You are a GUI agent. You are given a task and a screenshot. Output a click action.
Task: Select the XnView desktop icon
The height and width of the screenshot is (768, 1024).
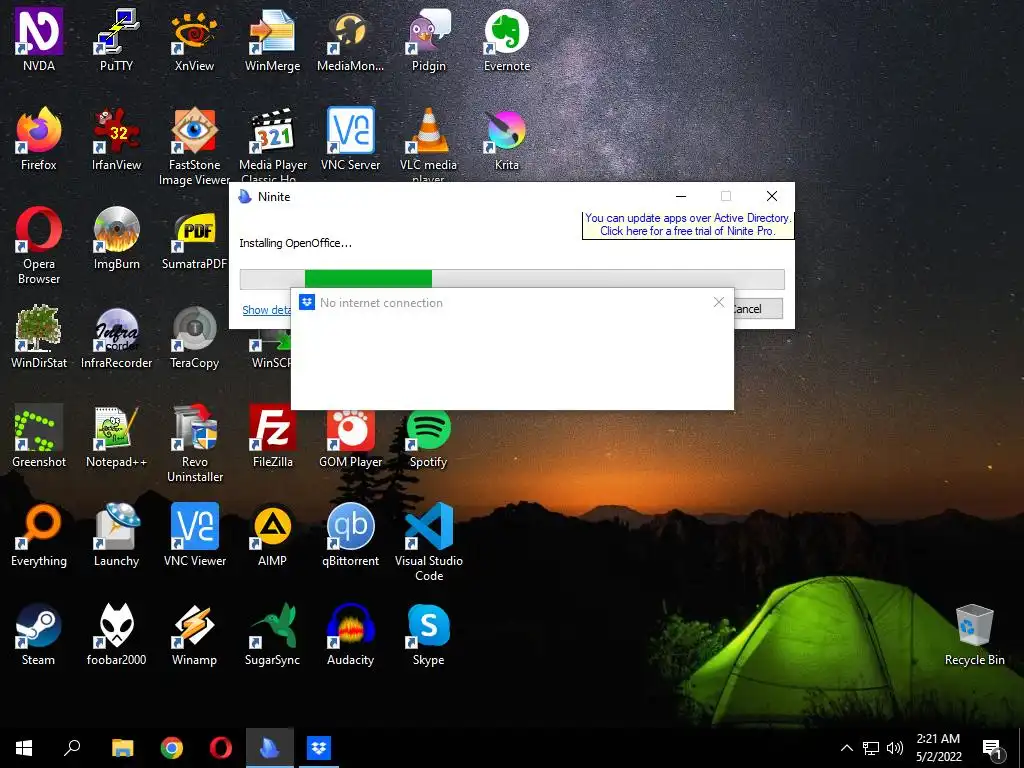pos(194,39)
